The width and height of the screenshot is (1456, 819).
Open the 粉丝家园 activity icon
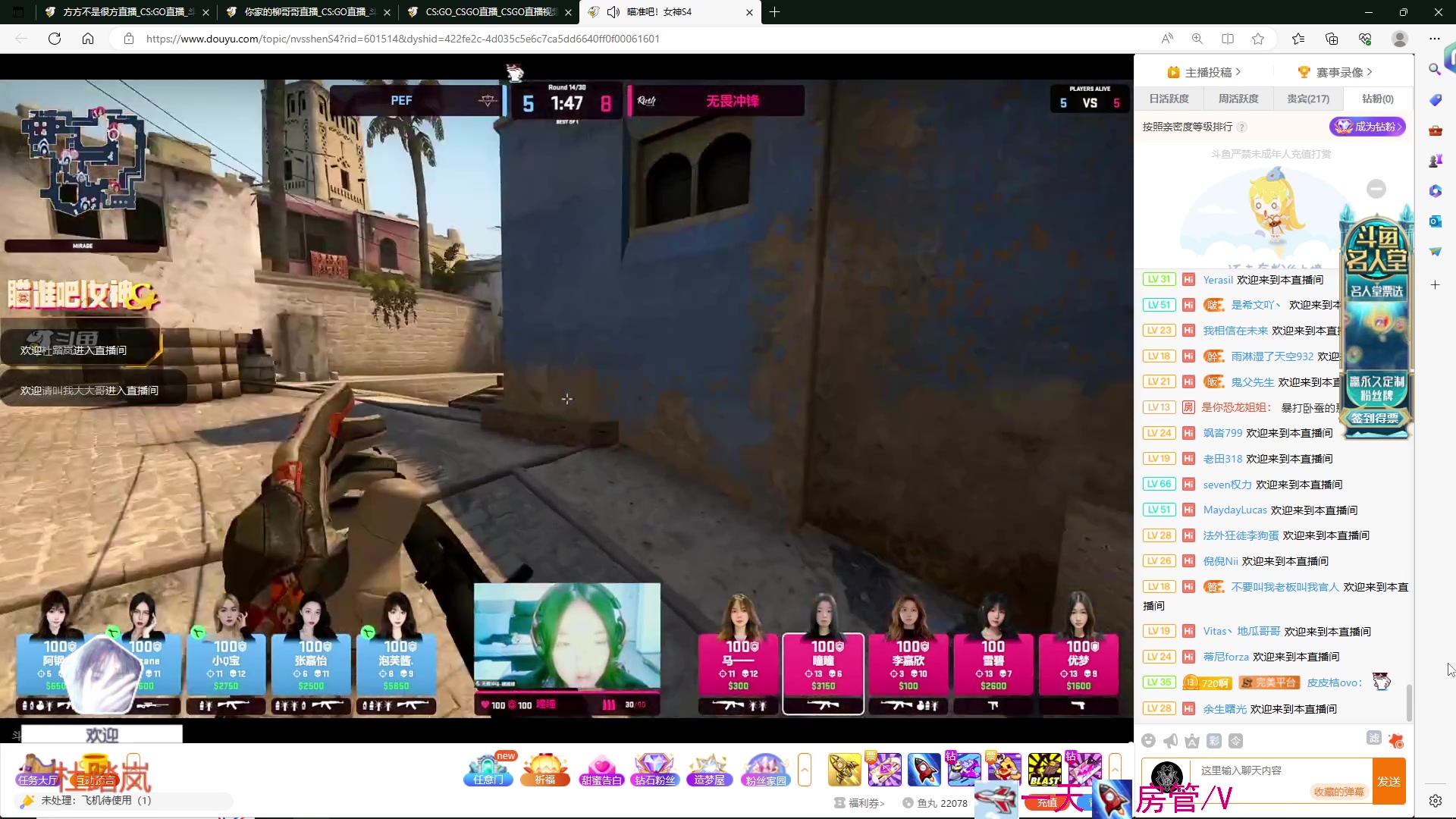click(765, 769)
